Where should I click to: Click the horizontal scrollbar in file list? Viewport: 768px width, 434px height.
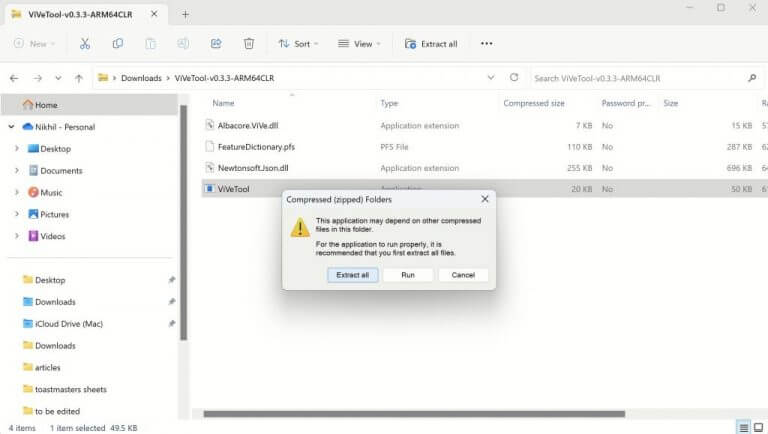click(x=414, y=414)
